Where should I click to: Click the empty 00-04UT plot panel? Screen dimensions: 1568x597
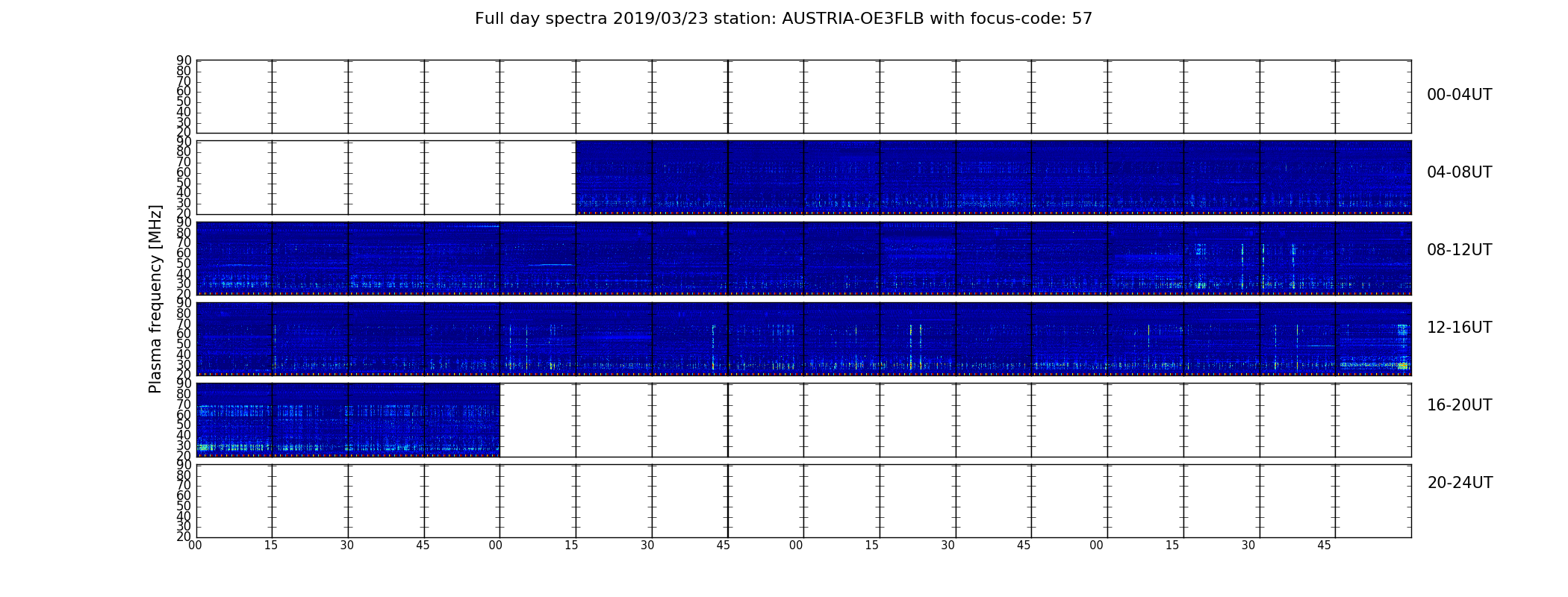coord(803,96)
